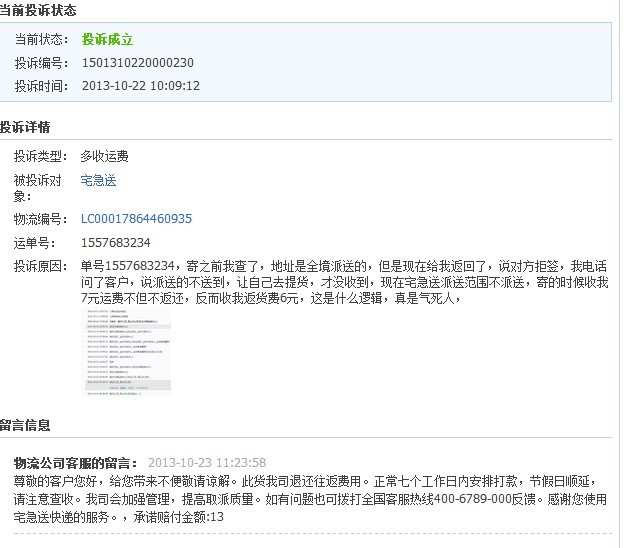Click the 当前投诉状态 section heading

point(38,10)
